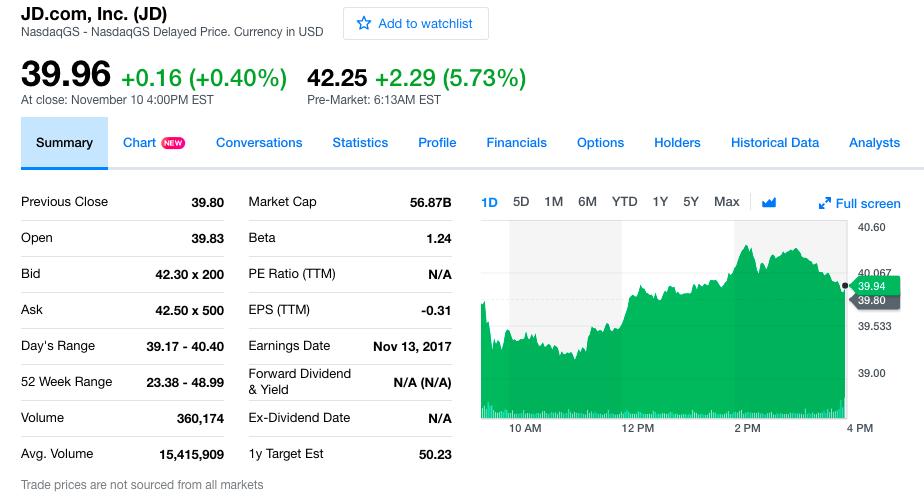
Task: Go to the Financials tab
Action: coord(517,143)
